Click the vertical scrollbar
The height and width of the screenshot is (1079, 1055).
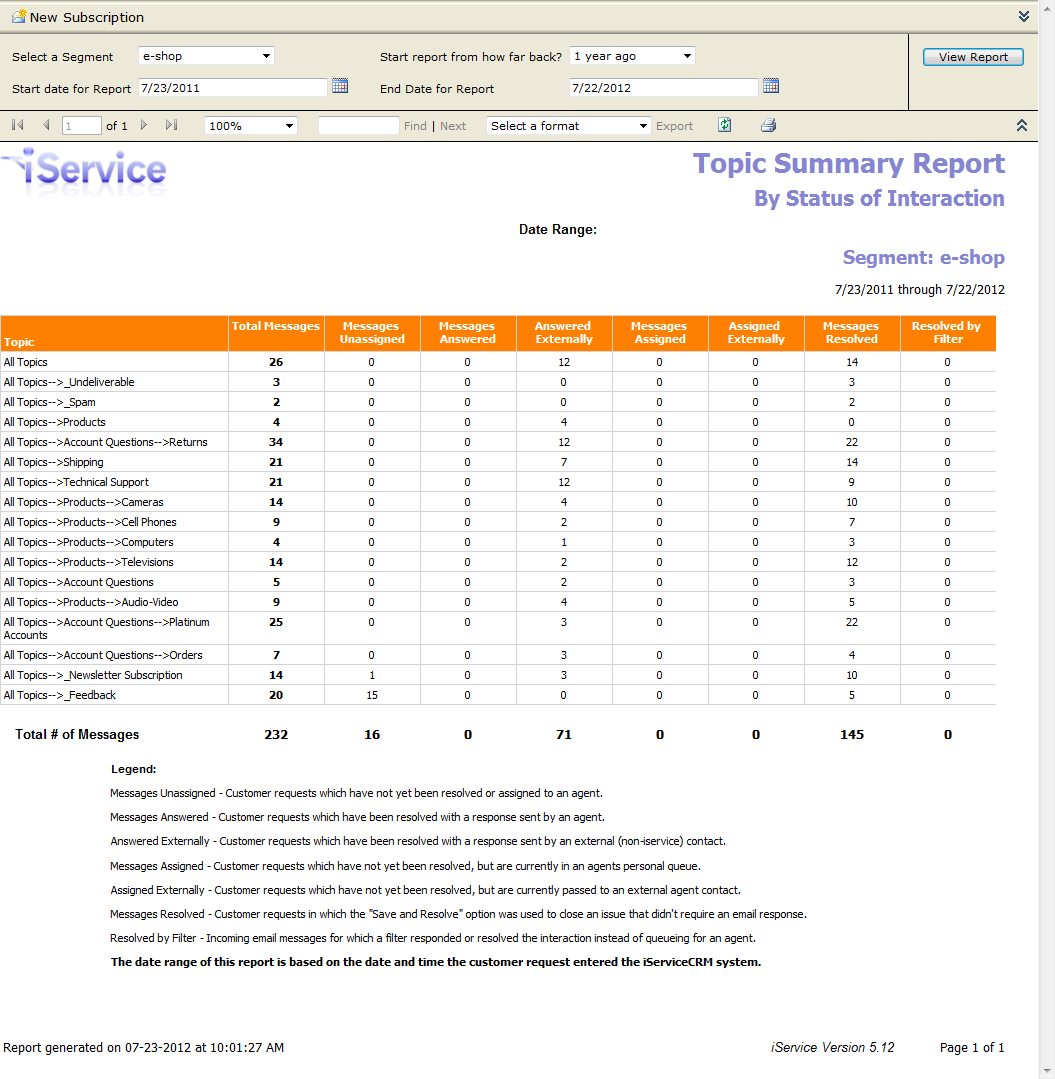pyautogui.click(x=1047, y=540)
